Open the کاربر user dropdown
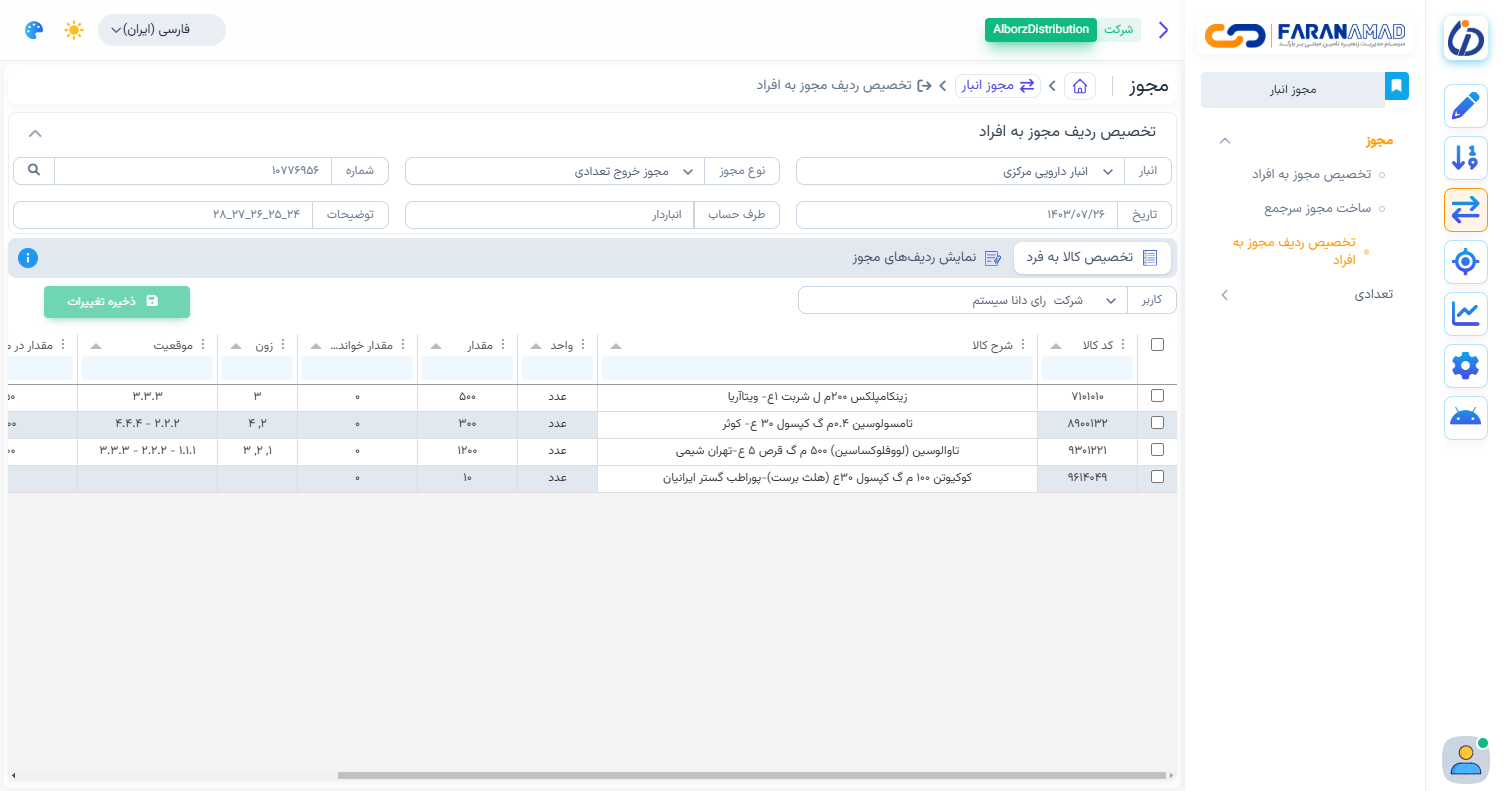The image size is (1505, 791). 963,300
